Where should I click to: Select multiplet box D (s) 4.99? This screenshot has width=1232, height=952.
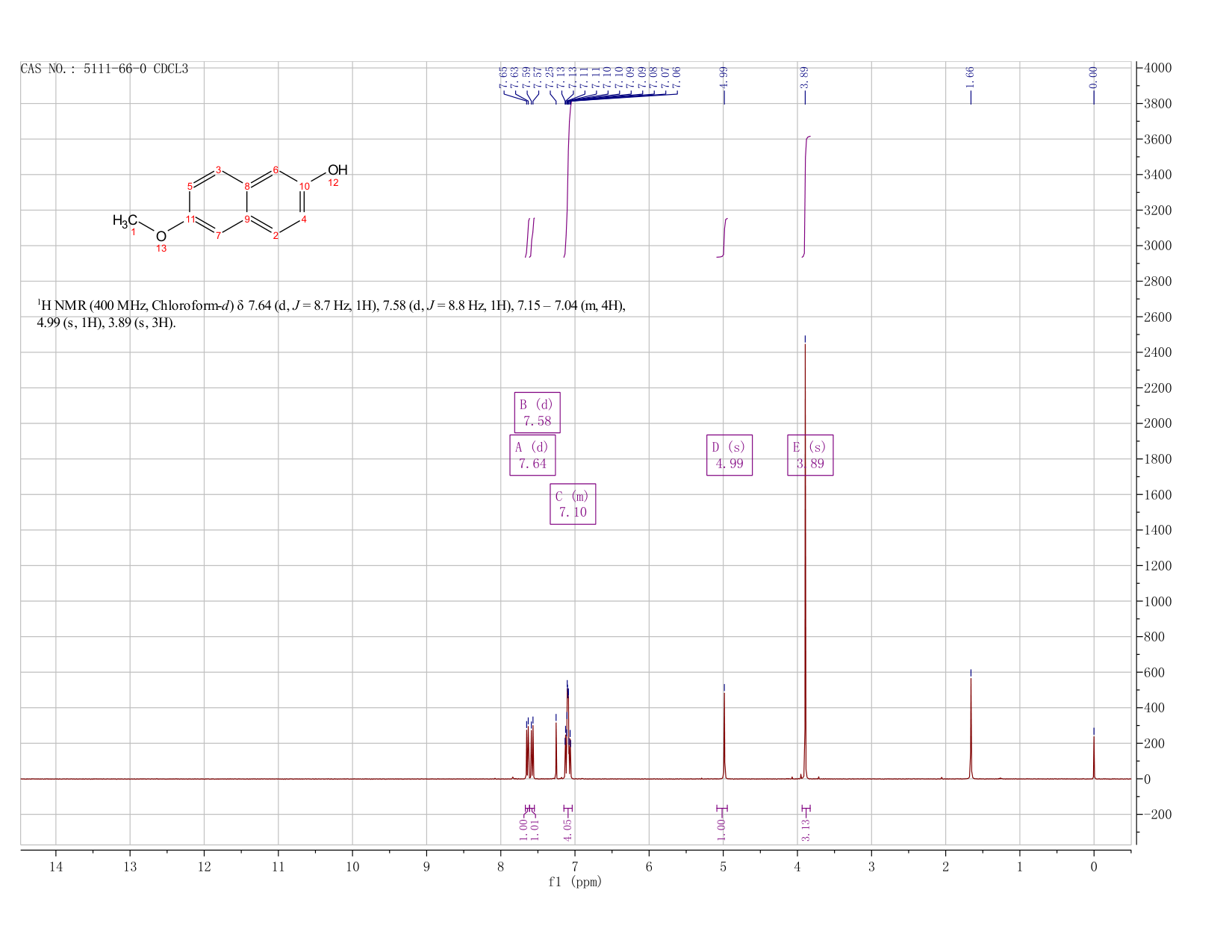point(729,455)
